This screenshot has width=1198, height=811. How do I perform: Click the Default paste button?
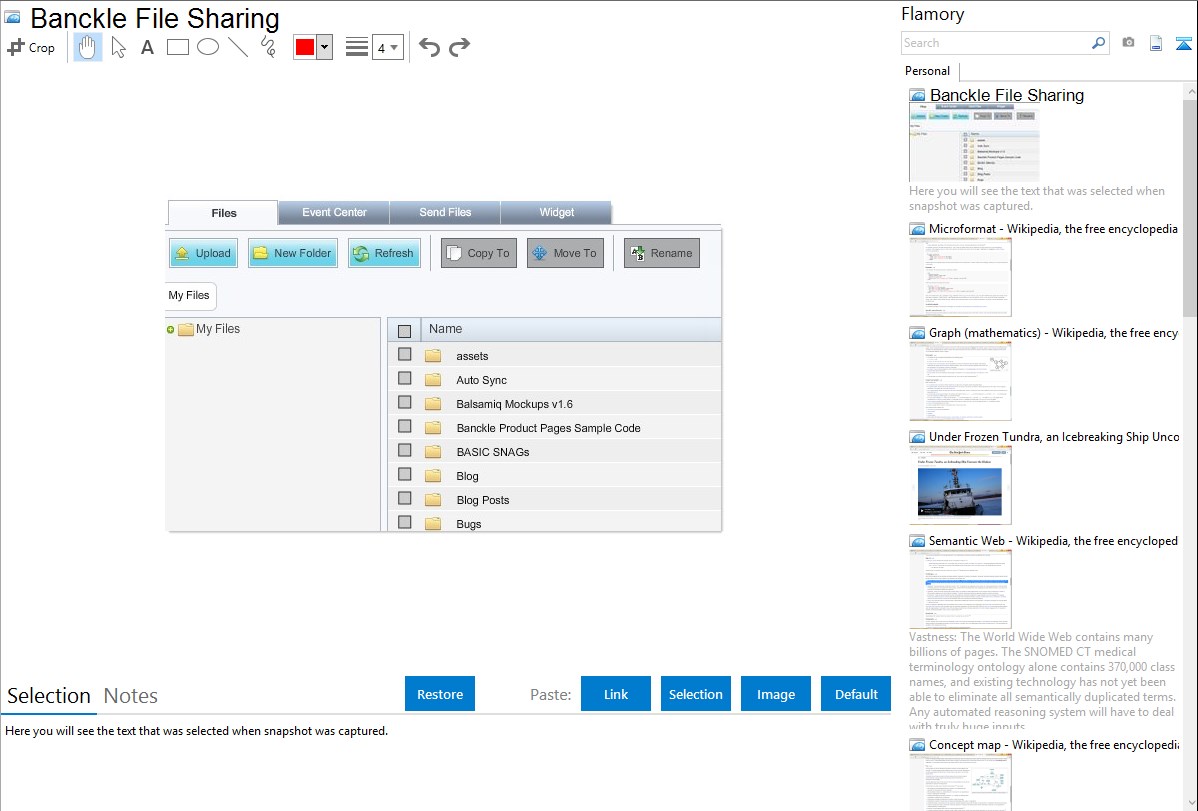856,694
